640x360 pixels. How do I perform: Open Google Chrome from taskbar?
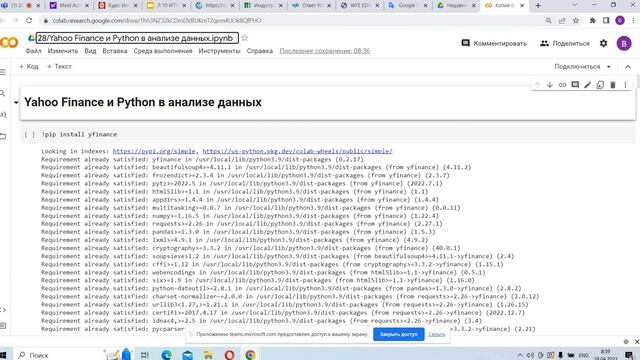click(x=250, y=355)
